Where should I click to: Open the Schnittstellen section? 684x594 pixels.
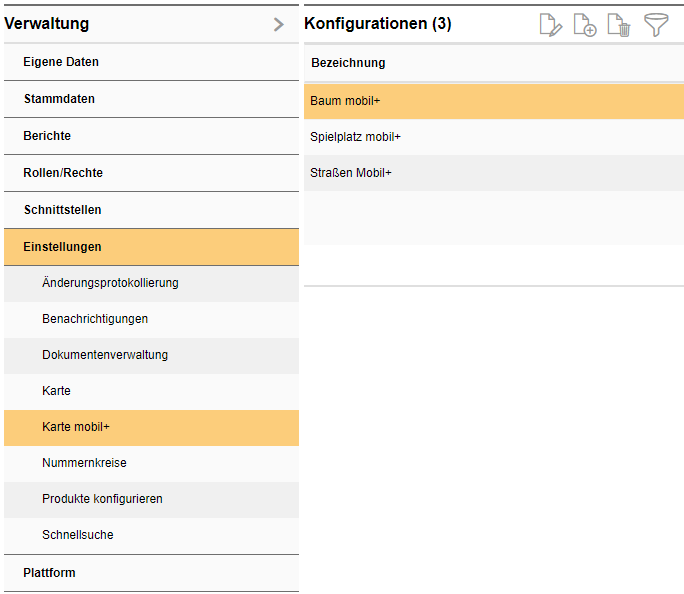click(x=62, y=210)
